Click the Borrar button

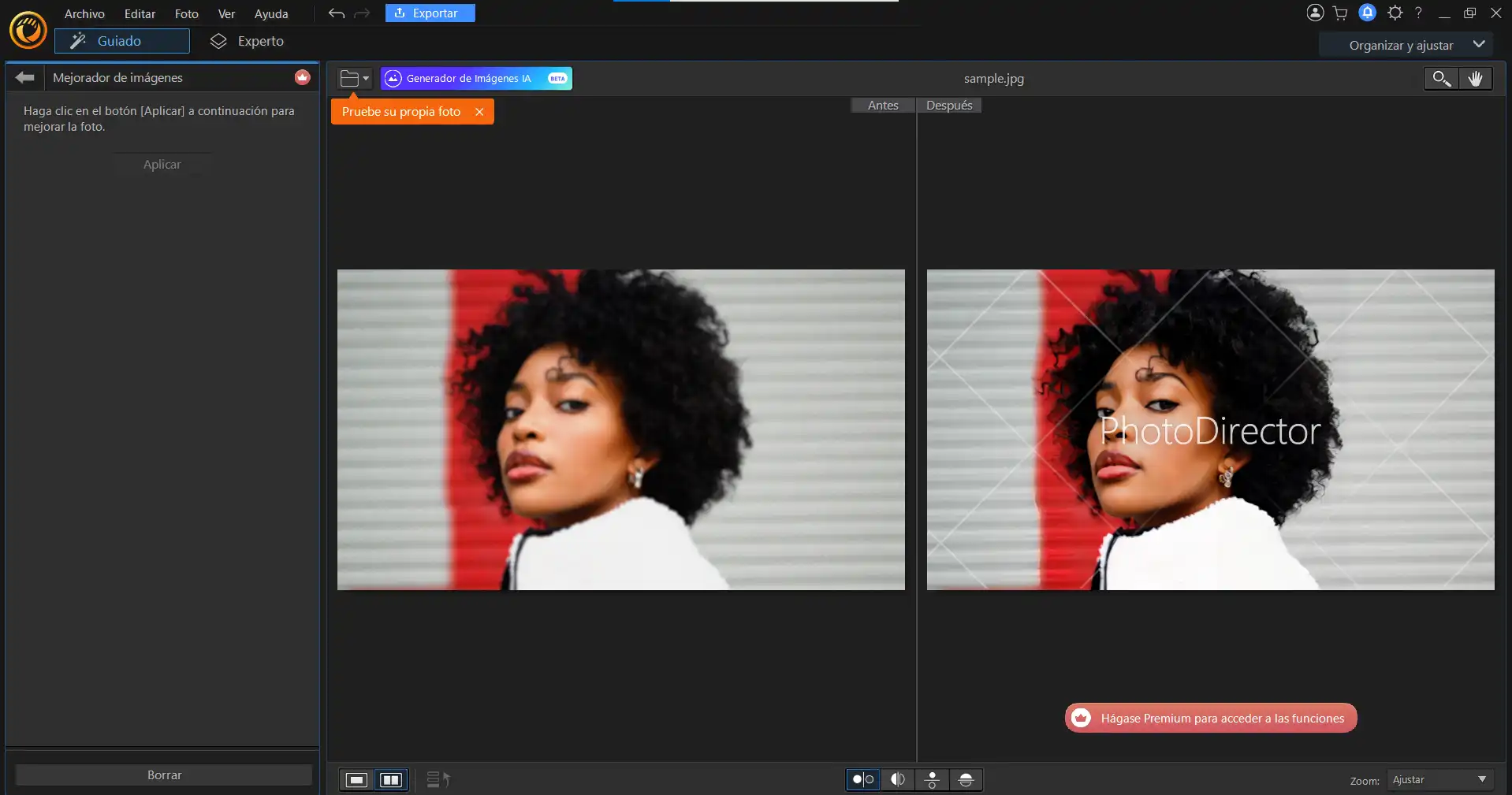(x=164, y=775)
